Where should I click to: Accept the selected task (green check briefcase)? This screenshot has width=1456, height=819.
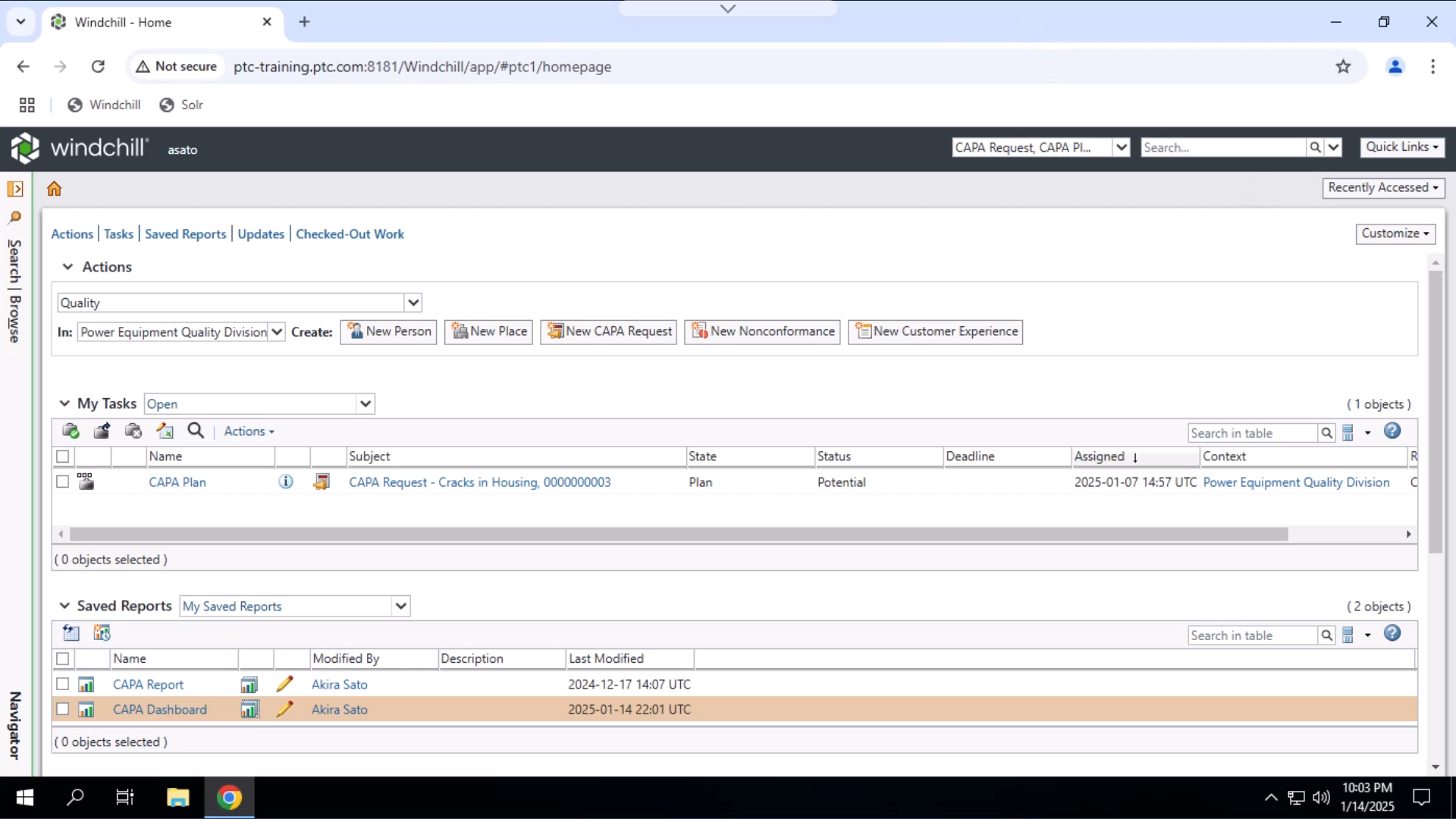point(71,431)
